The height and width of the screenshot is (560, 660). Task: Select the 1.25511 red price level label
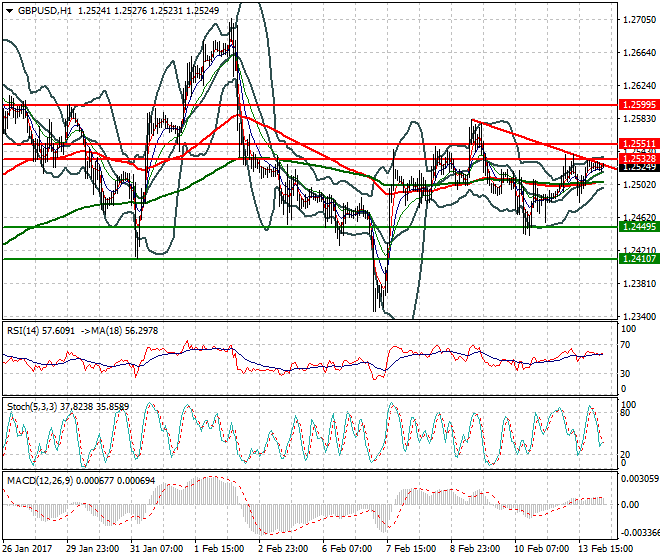(x=639, y=144)
